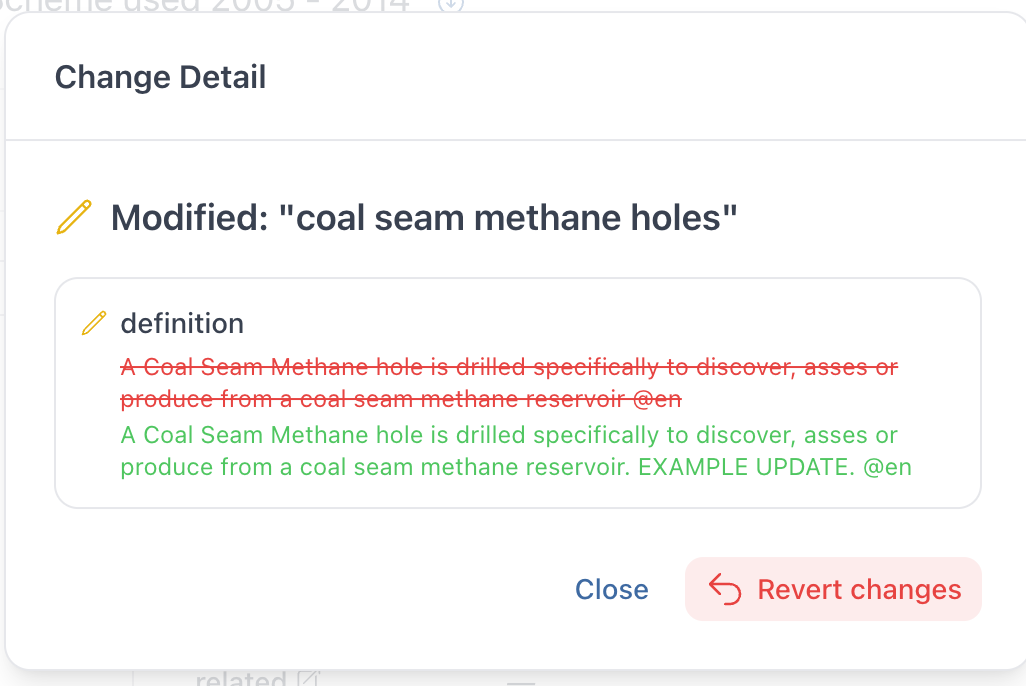1026x686 pixels.
Task: Click the related label behind the dialog
Action: coord(240,680)
